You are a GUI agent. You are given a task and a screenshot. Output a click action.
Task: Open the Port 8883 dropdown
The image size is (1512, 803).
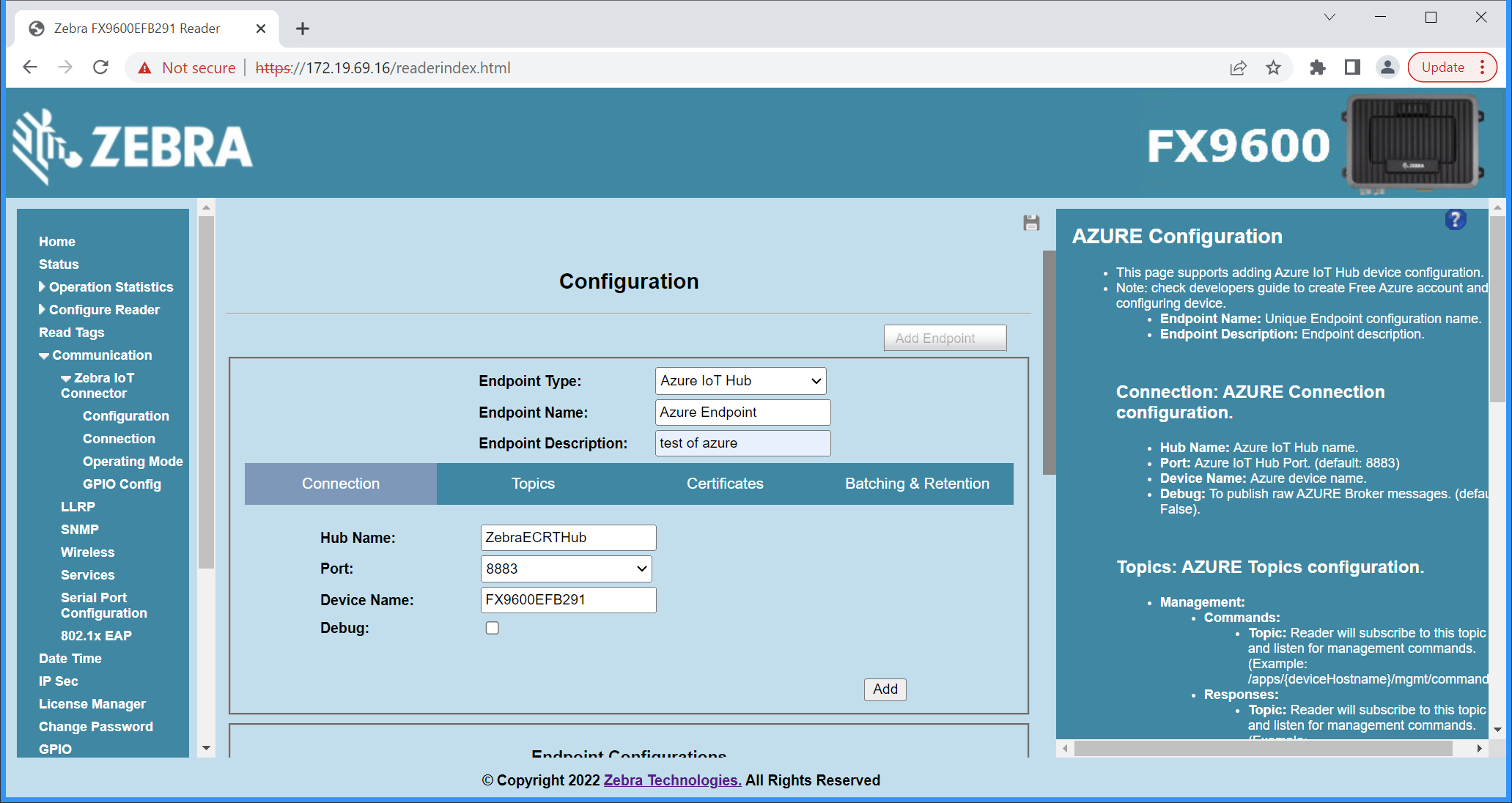(567, 569)
